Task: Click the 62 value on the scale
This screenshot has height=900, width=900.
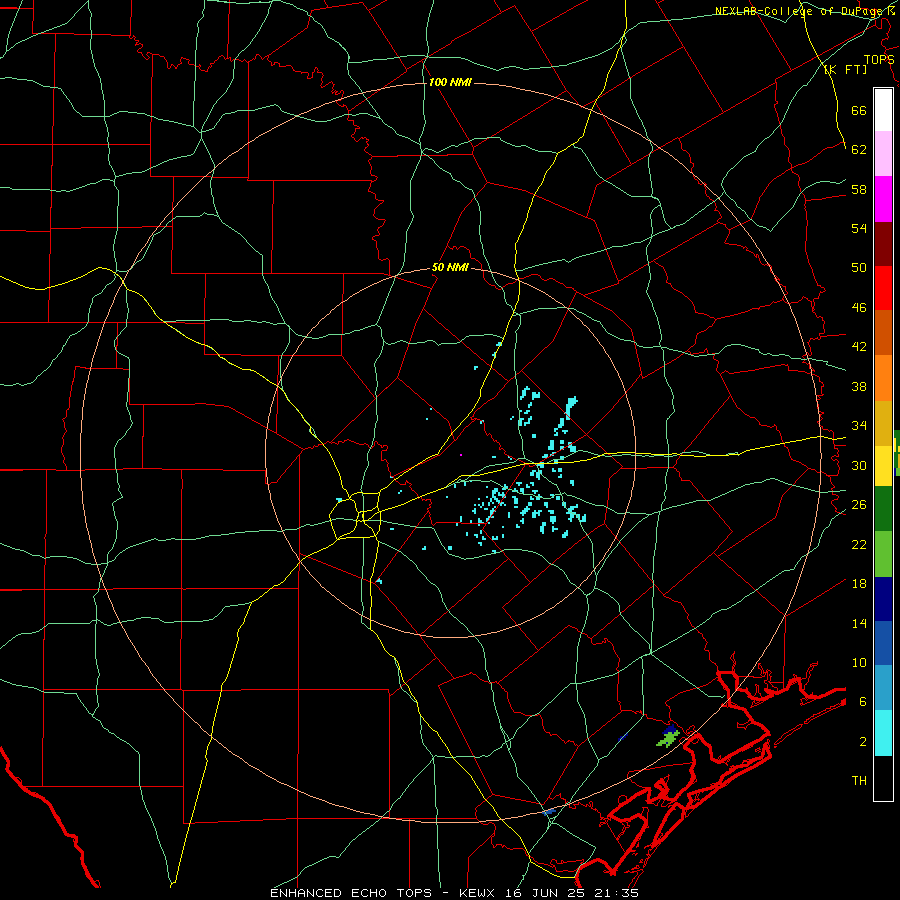Action: [x=859, y=149]
